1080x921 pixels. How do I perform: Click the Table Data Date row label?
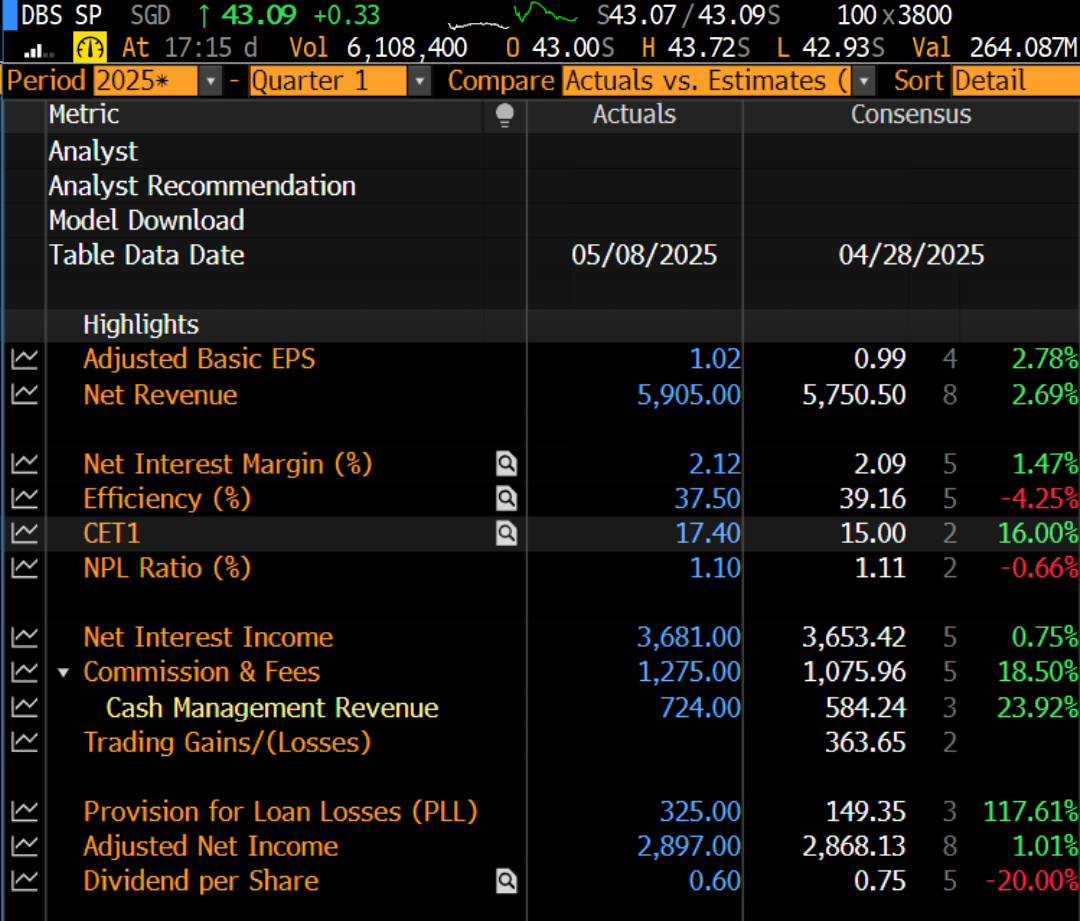point(147,255)
